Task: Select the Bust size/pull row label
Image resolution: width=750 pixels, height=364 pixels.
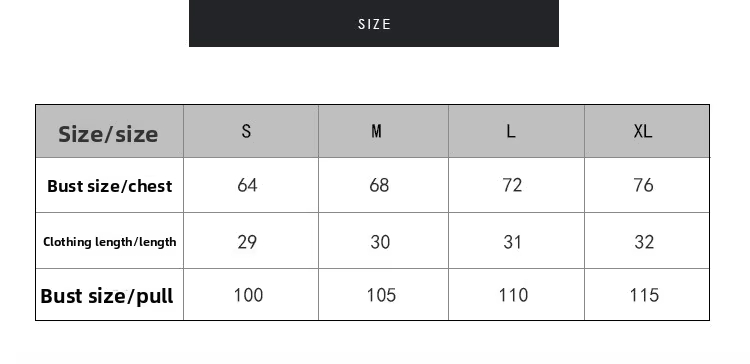Action: [x=110, y=295]
